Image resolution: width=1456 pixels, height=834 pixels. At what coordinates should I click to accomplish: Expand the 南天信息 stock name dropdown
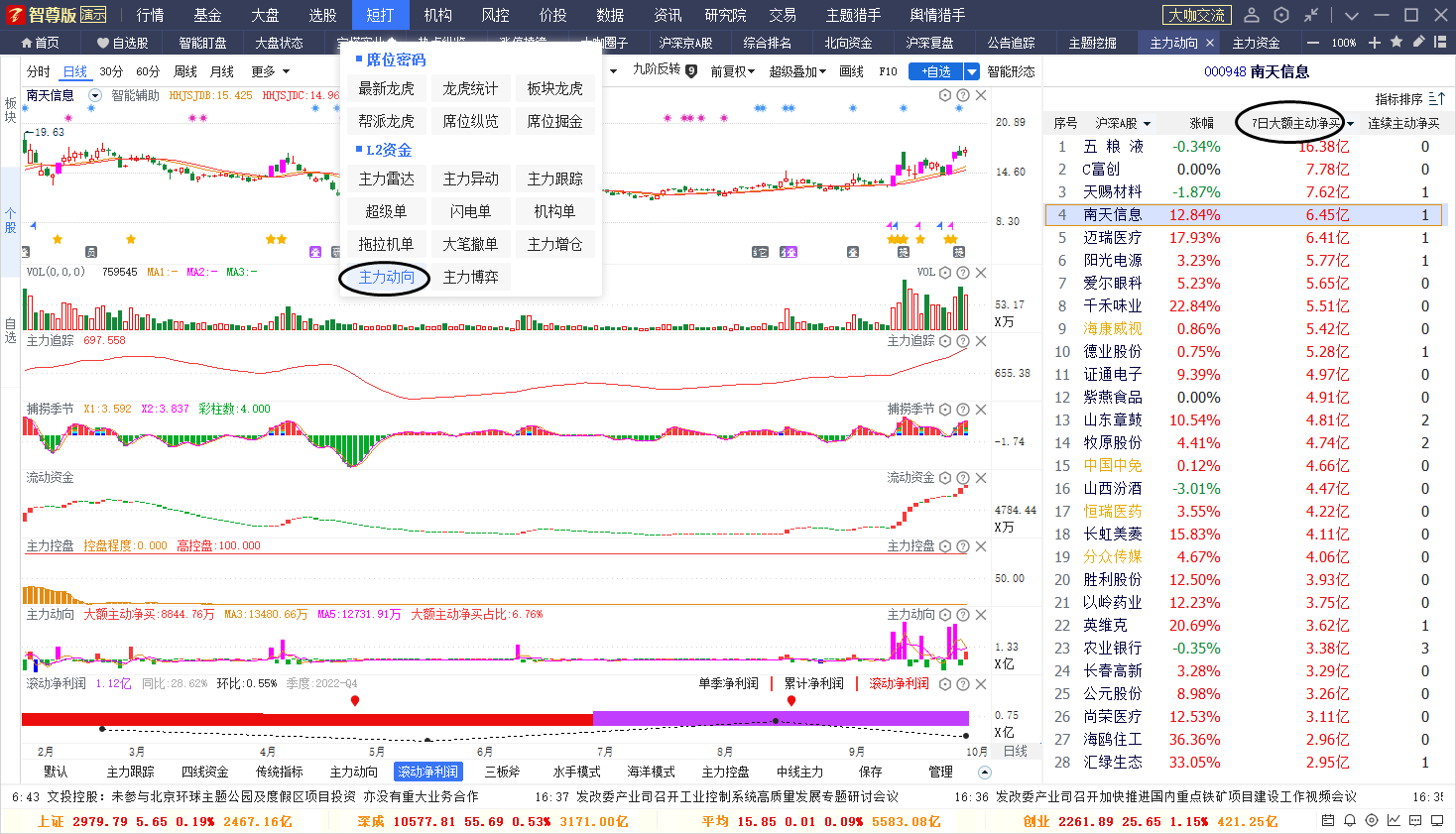pos(95,95)
